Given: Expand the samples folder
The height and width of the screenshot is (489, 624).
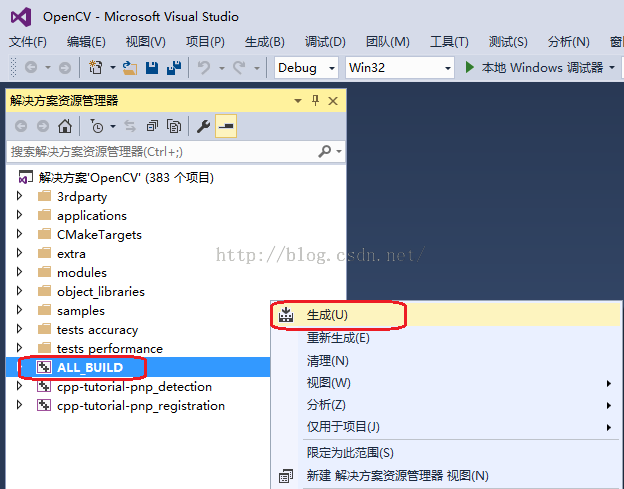Looking at the screenshot, I should tap(19, 310).
